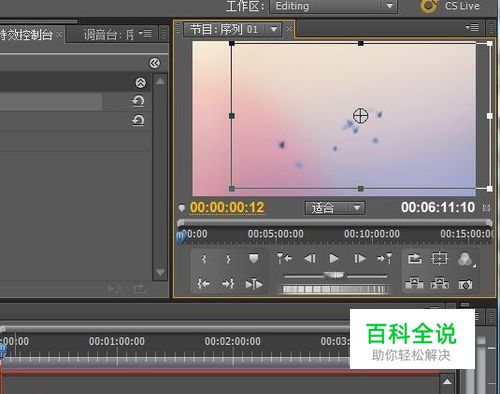Click 00:02:00:00 on the Timeline ruler

click(x=233, y=341)
